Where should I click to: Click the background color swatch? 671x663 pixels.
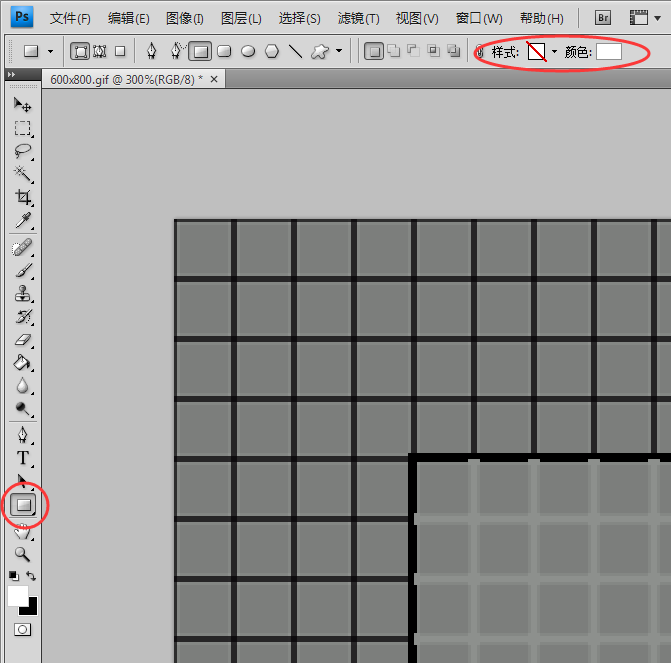tap(32, 609)
